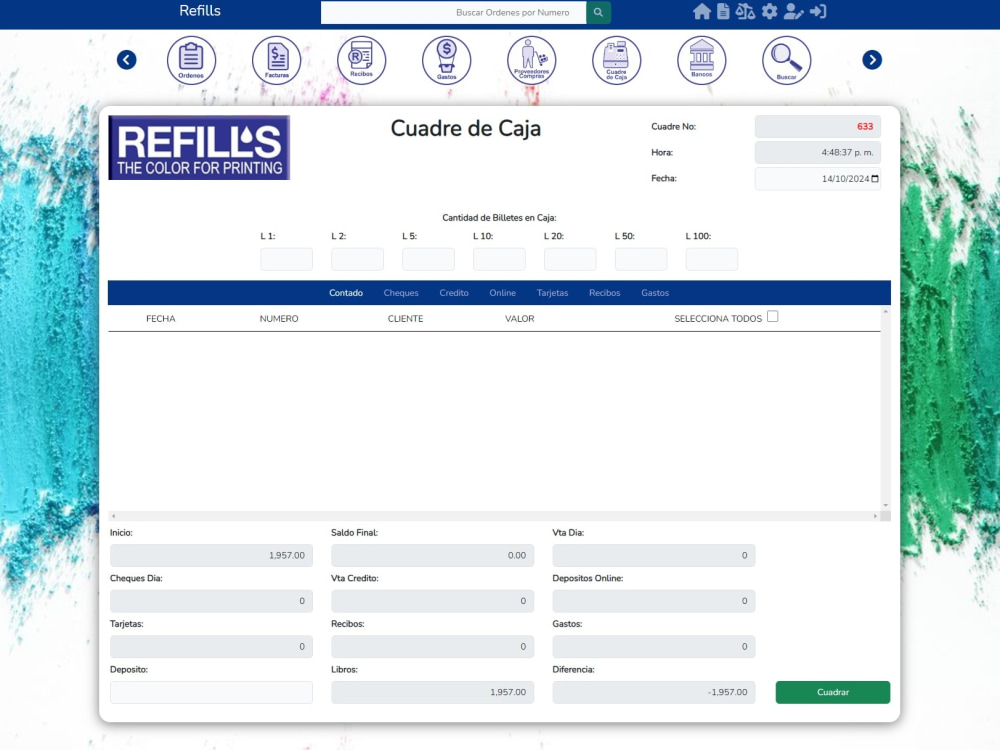1000x750 pixels.
Task: Focus the L 2 bills field
Action: click(x=357, y=260)
